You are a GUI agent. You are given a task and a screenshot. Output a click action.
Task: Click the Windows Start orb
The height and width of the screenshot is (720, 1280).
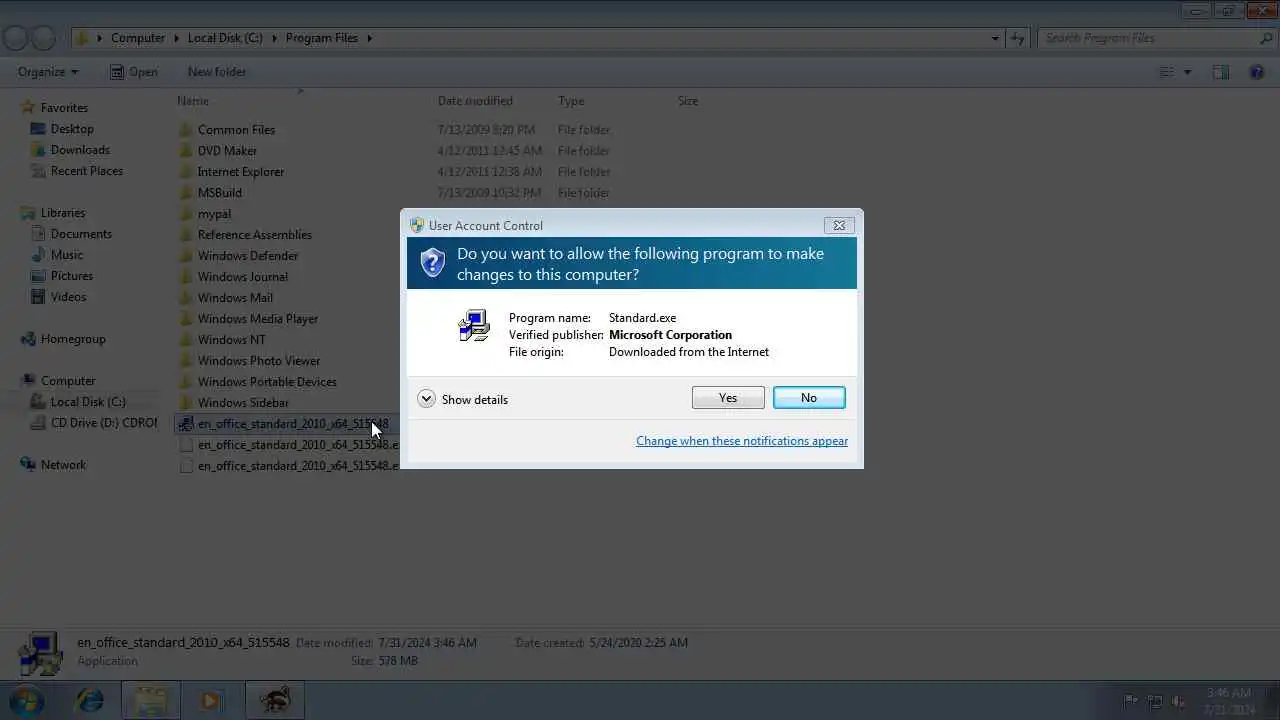click(26, 700)
